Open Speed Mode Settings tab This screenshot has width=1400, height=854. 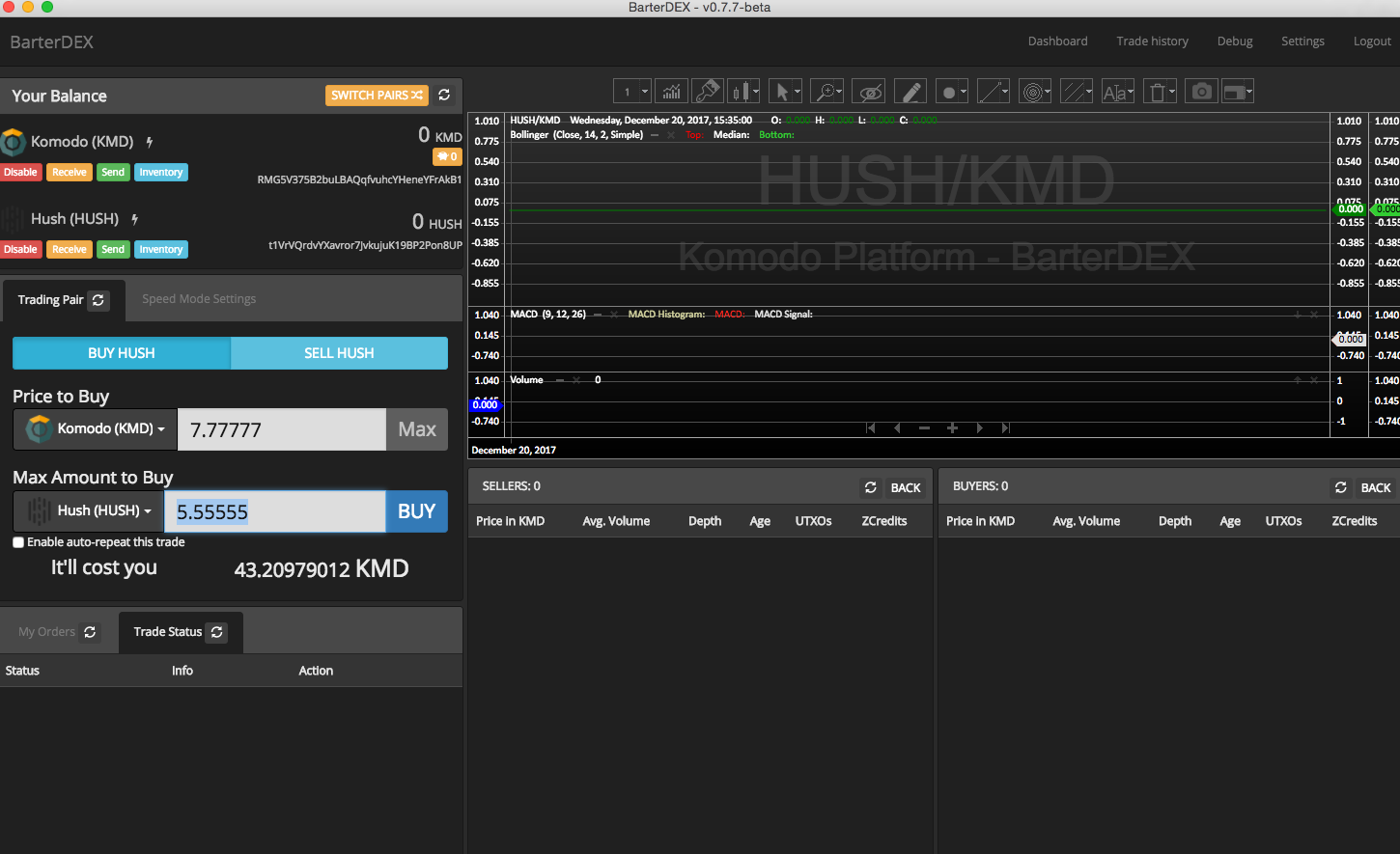point(199,299)
